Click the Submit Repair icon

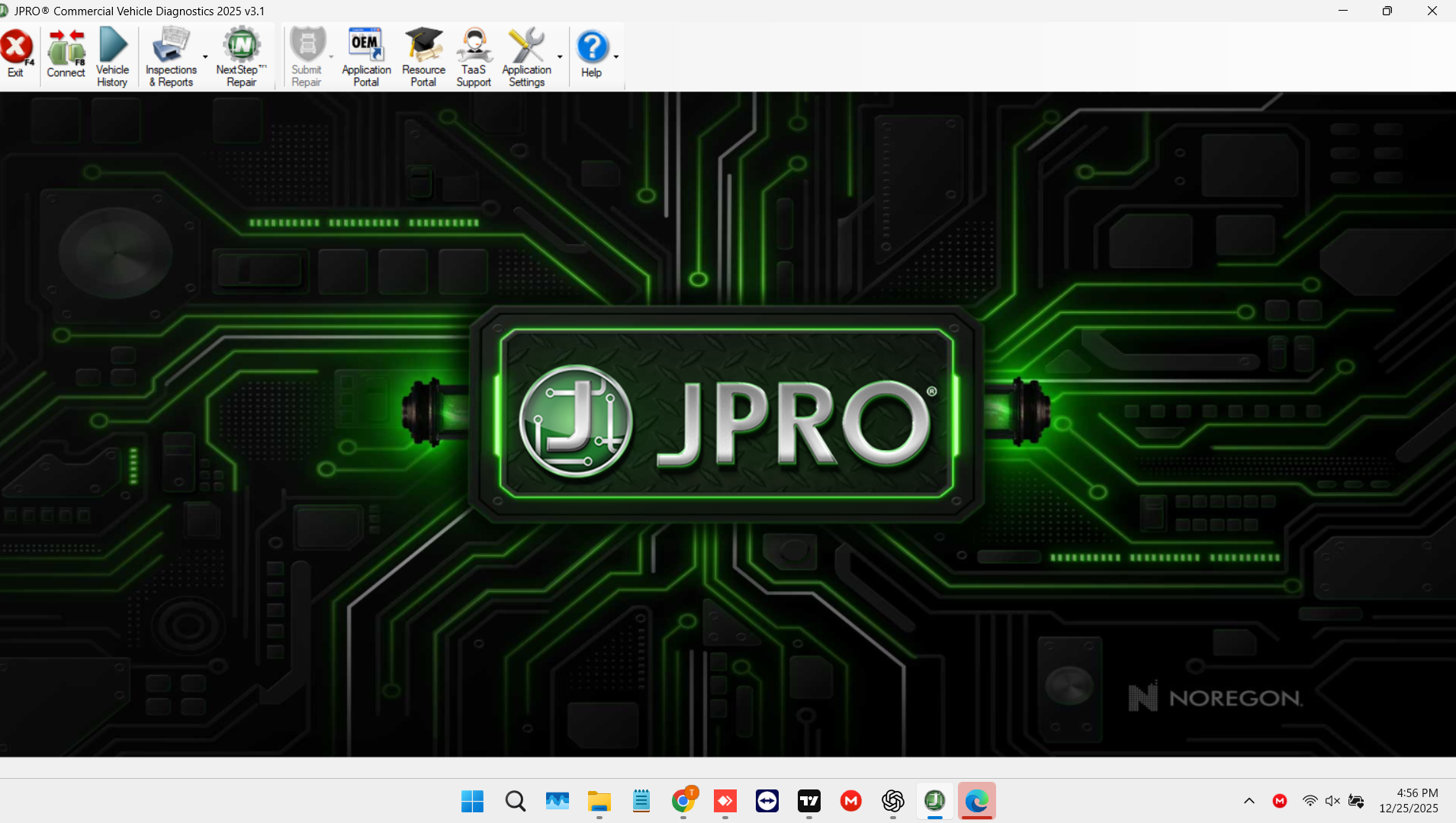[x=308, y=53]
